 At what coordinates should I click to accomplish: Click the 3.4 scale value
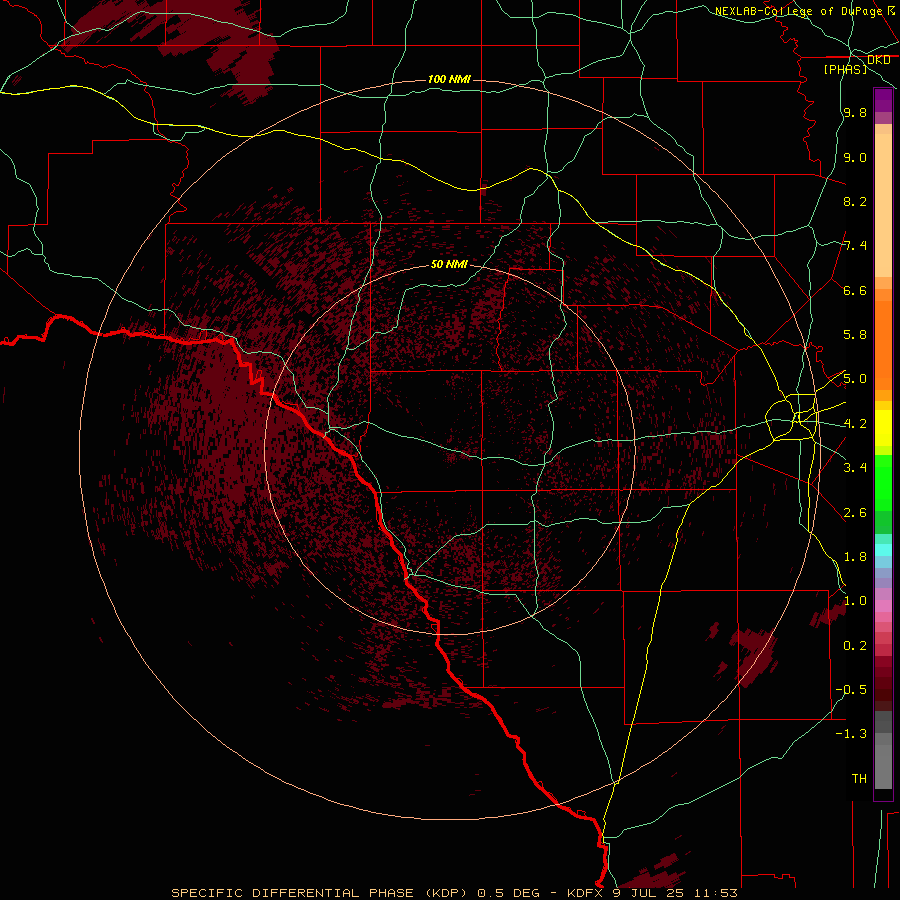click(x=855, y=468)
